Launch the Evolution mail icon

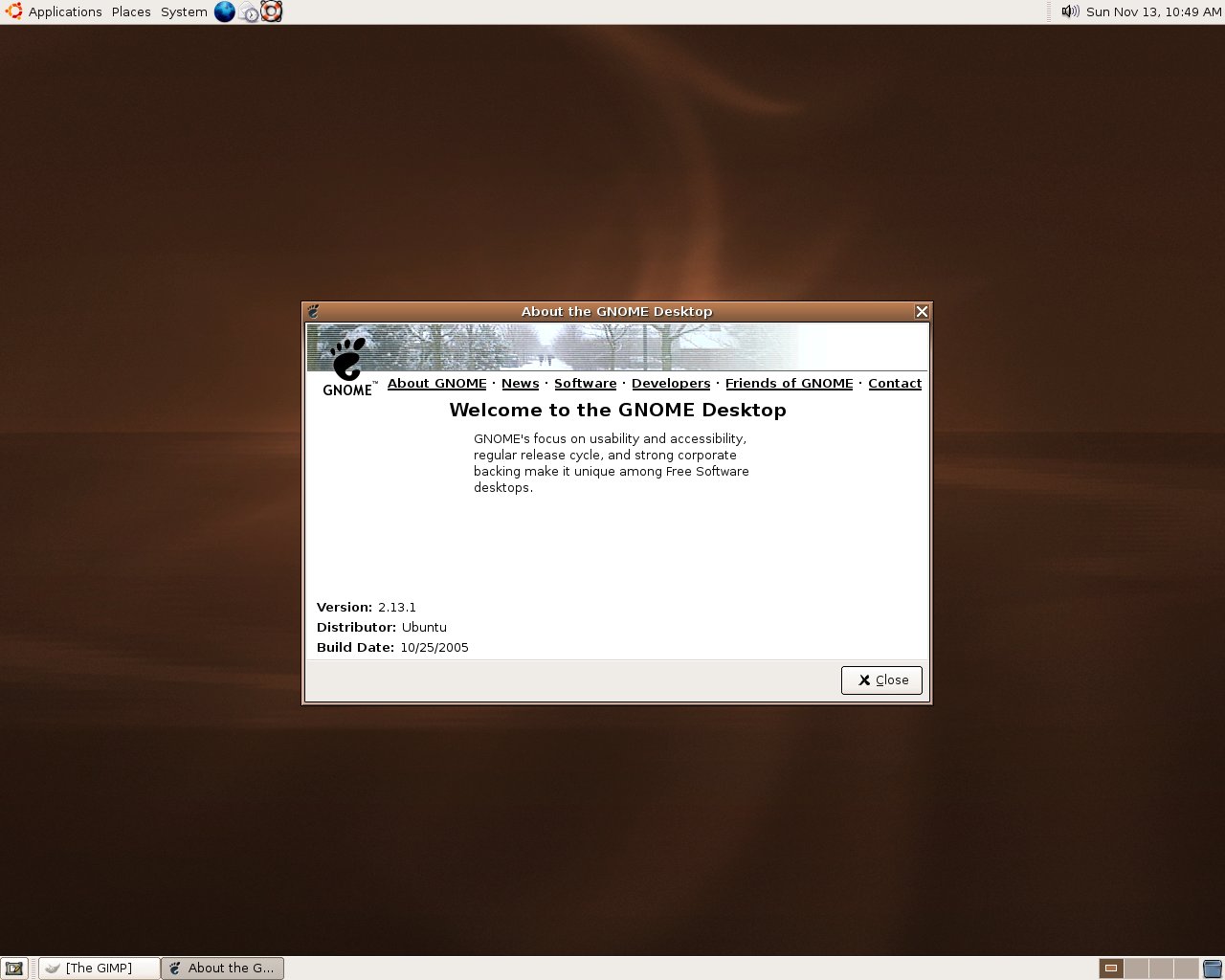coord(249,11)
